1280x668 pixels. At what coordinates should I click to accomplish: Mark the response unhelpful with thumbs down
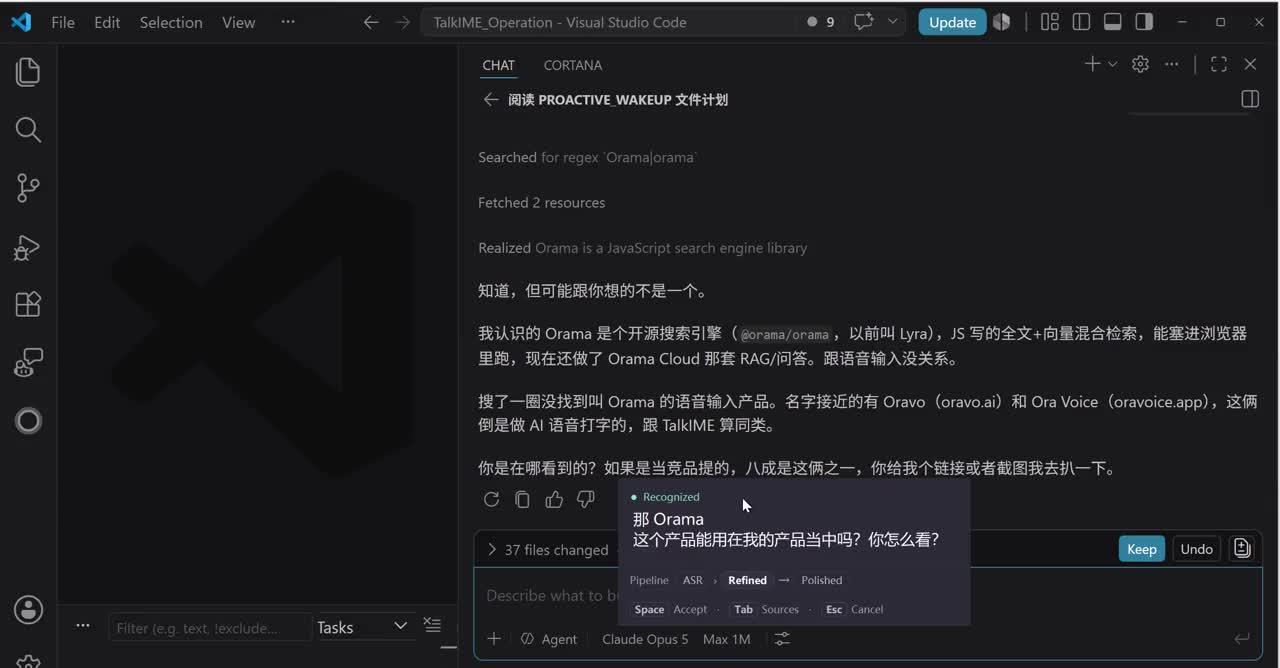586,499
